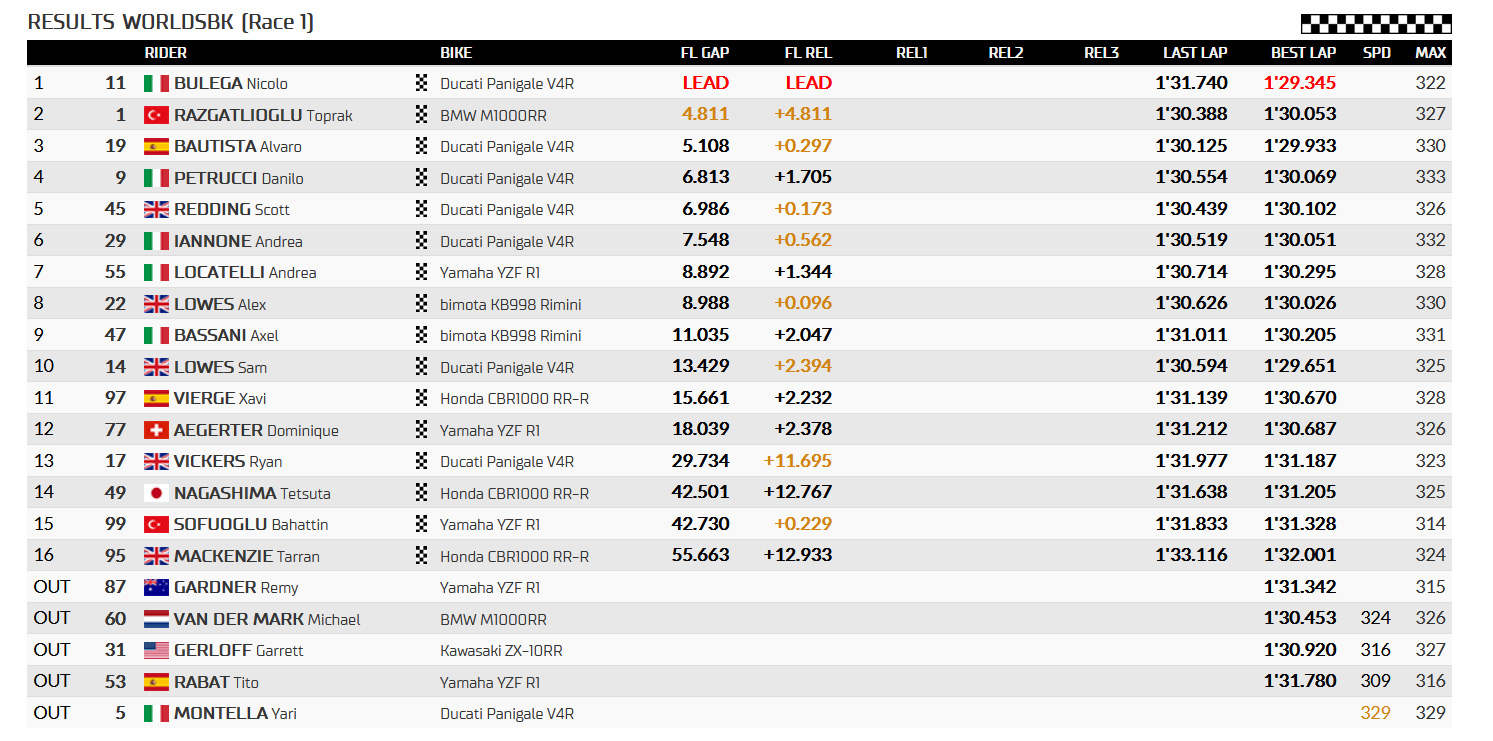Click the BEST LAP column header
Screen dimensions: 1493x741
click(x=1303, y=53)
